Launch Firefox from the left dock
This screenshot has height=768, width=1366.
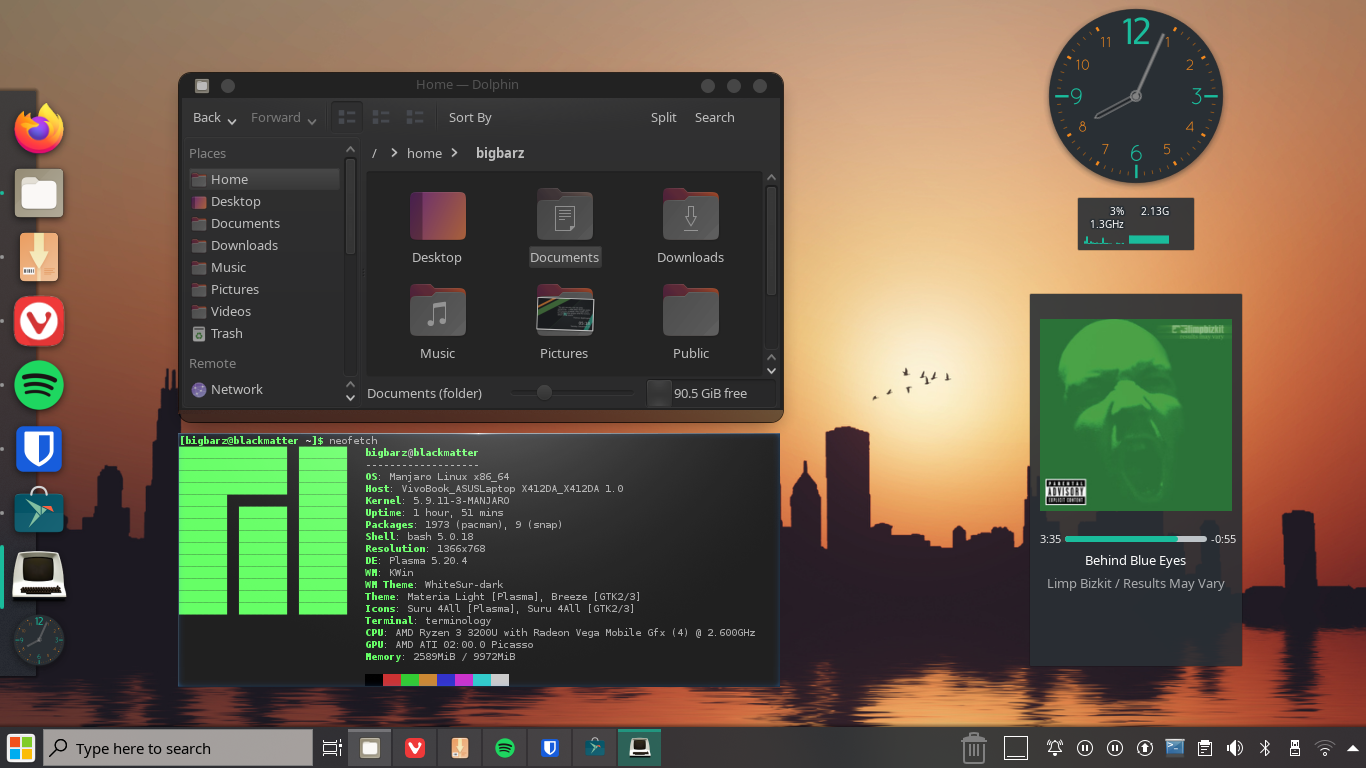pyautogui.click(x=39, y=129)
